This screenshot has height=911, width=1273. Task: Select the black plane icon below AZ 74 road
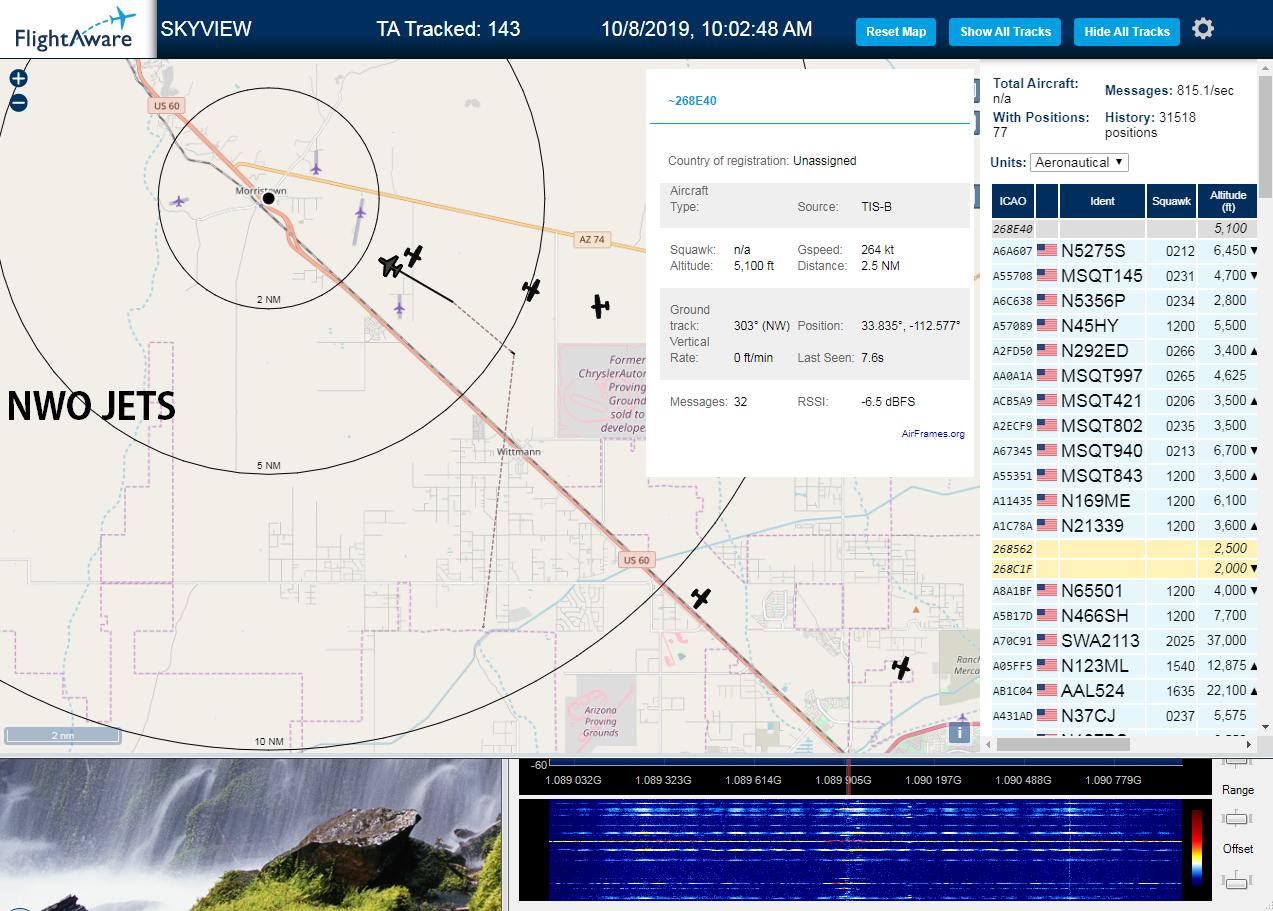531,290
